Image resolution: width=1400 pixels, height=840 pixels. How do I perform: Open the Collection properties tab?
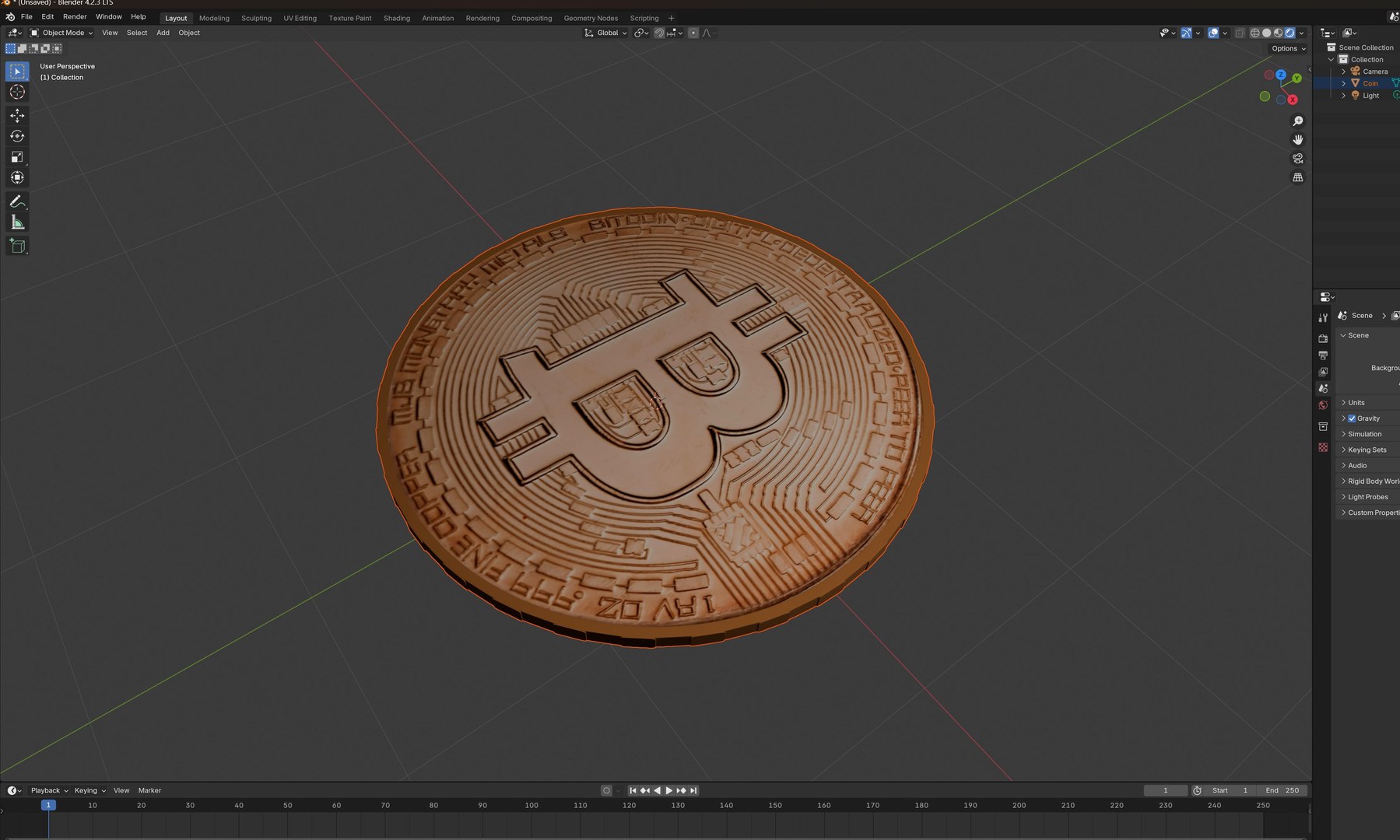tap(1323, 427)
